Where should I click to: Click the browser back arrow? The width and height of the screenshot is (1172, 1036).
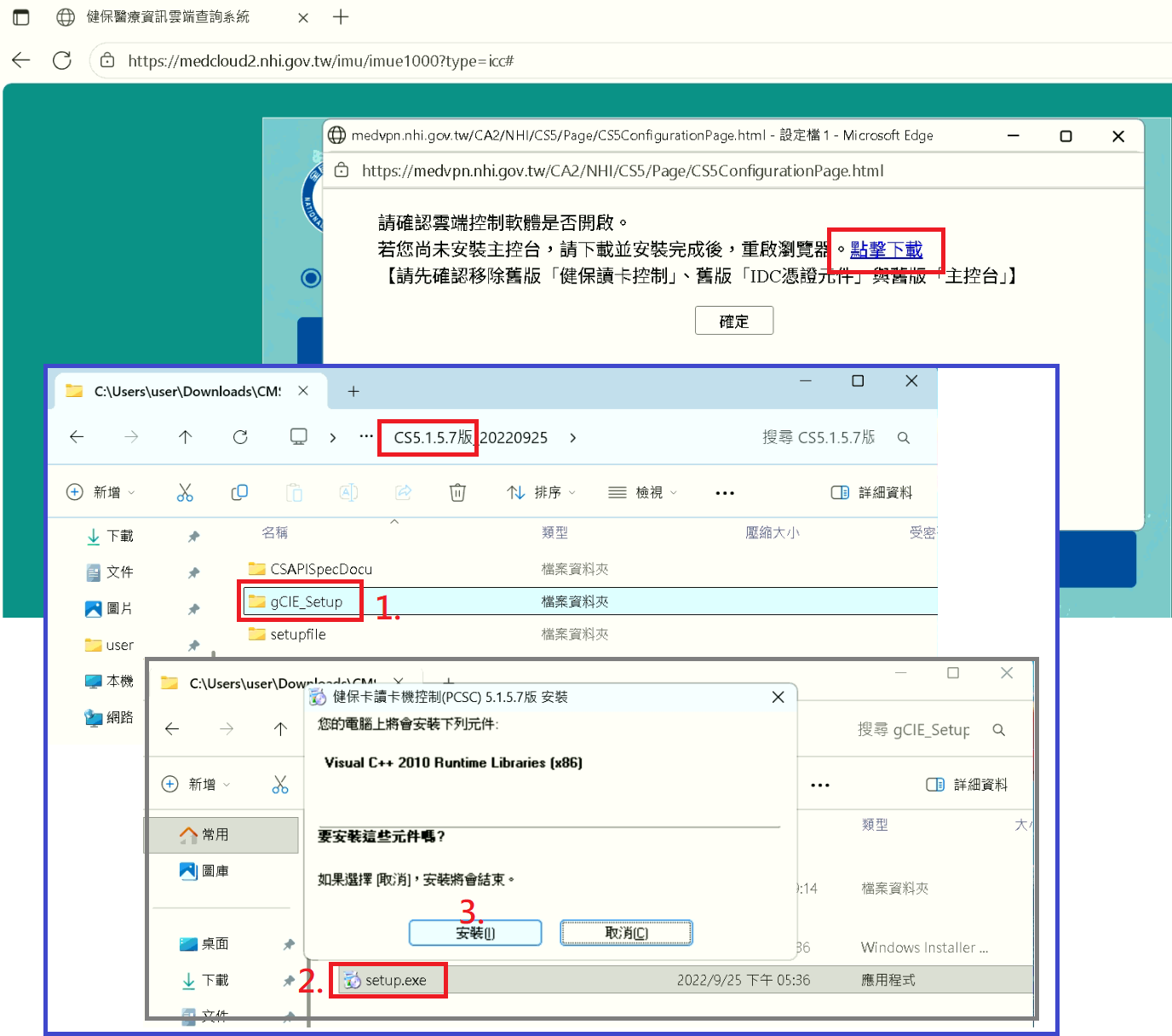coord(21,60)
